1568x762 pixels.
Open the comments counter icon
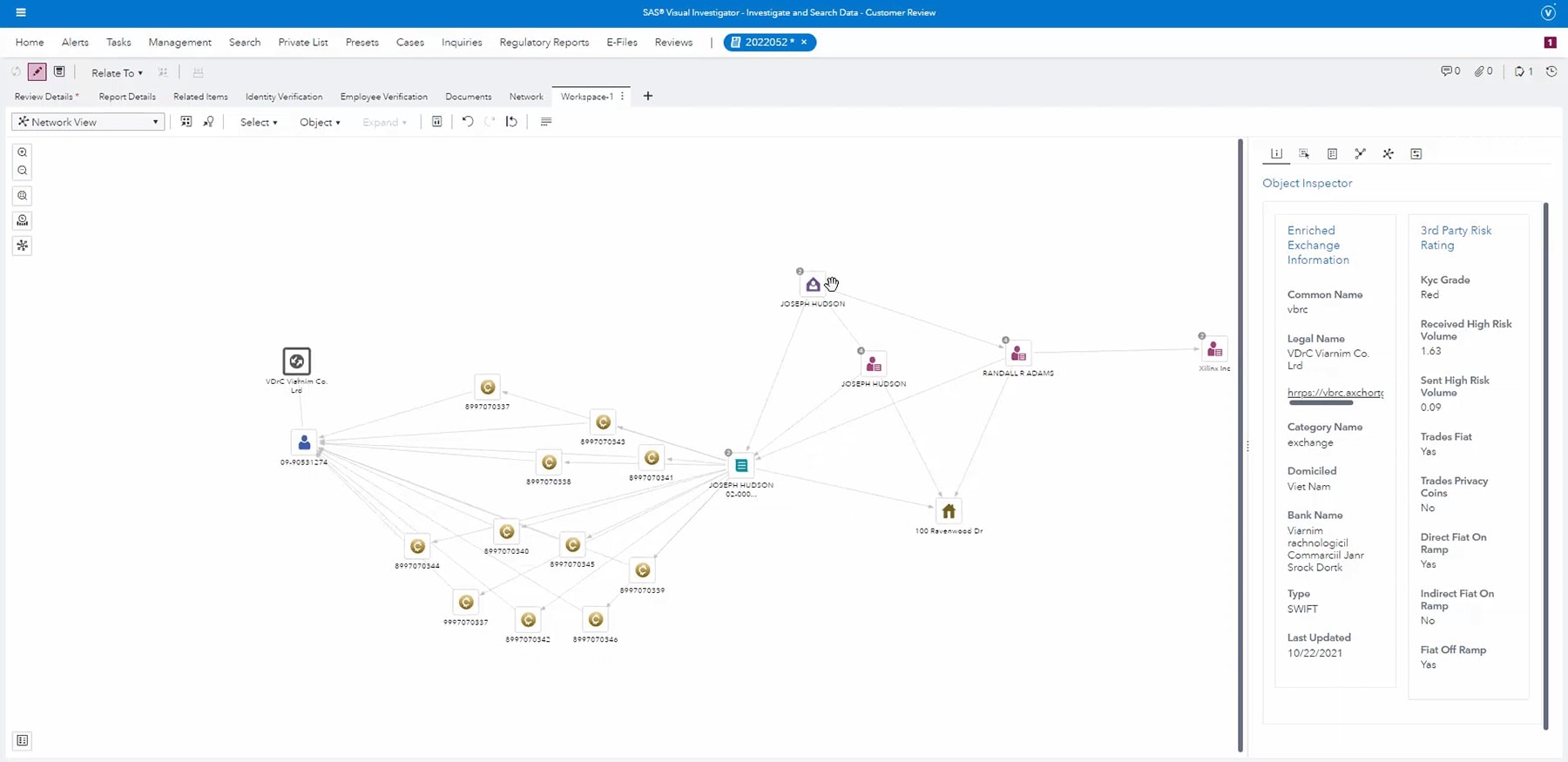pyautogui.click(x=1450, y=71)
